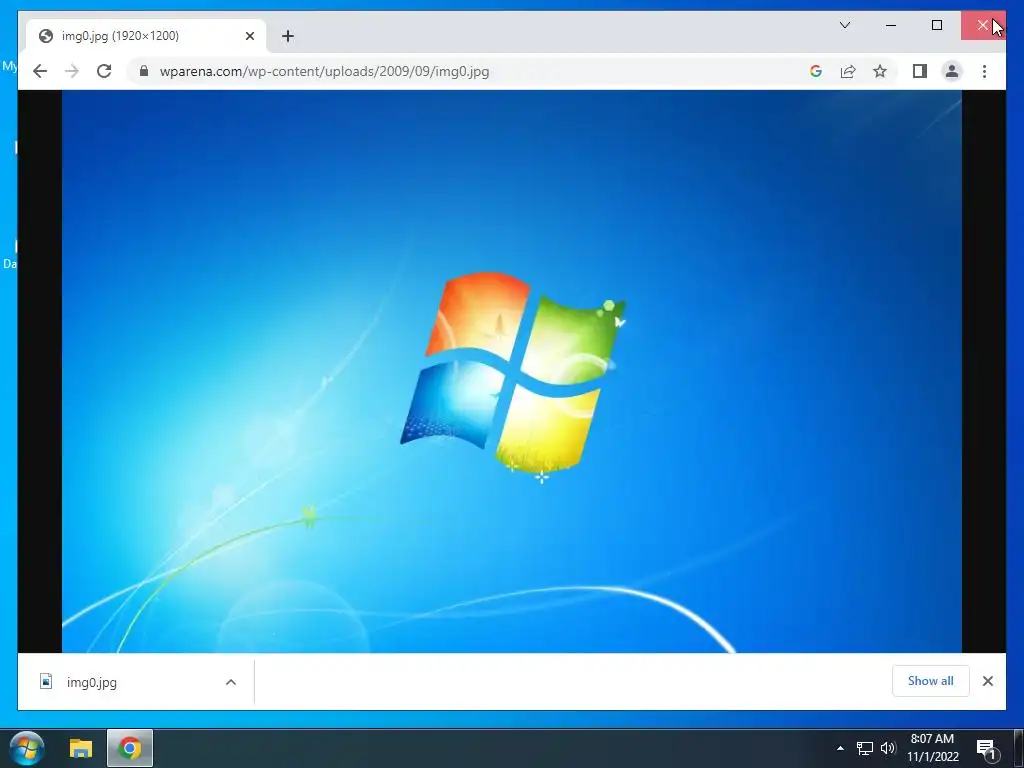Expand the tab search chevron
Image resolution: width=1024 pixels, height=768 pixels.
click(x=844, y=25)
